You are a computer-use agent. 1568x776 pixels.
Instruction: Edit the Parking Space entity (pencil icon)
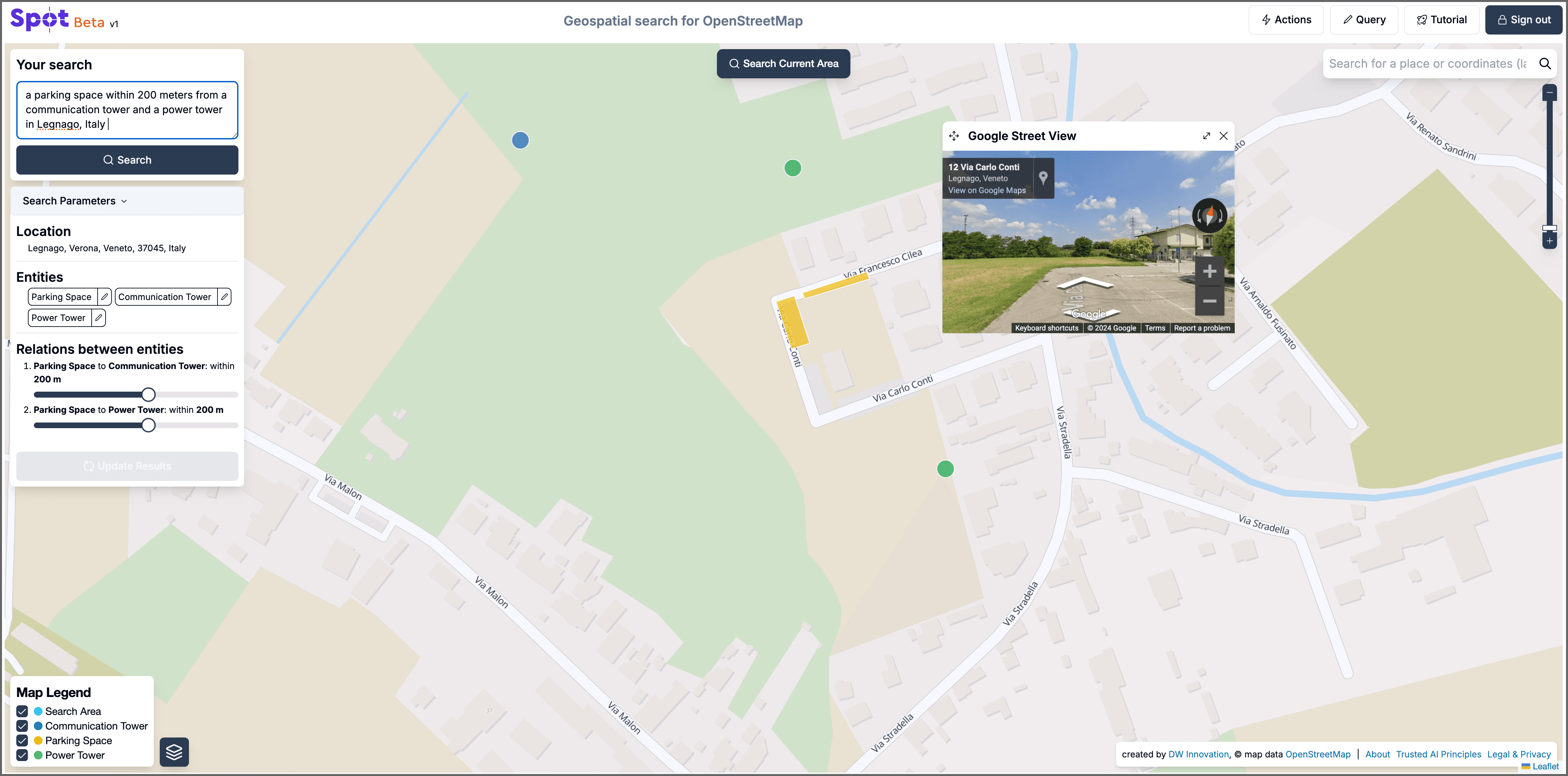click(105, 296)
